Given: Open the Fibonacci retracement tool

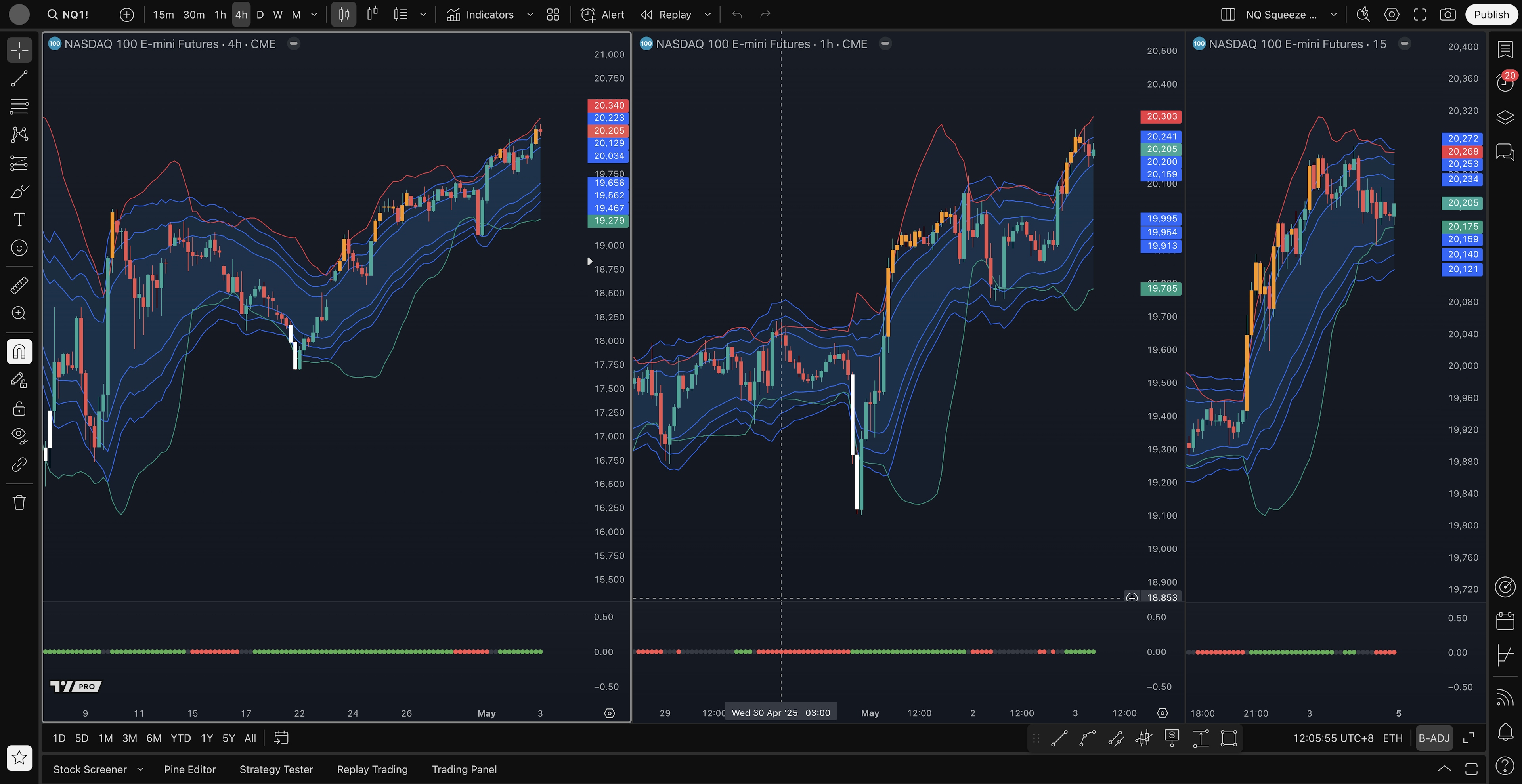Looking at the screenshot, I should (19, 106).
